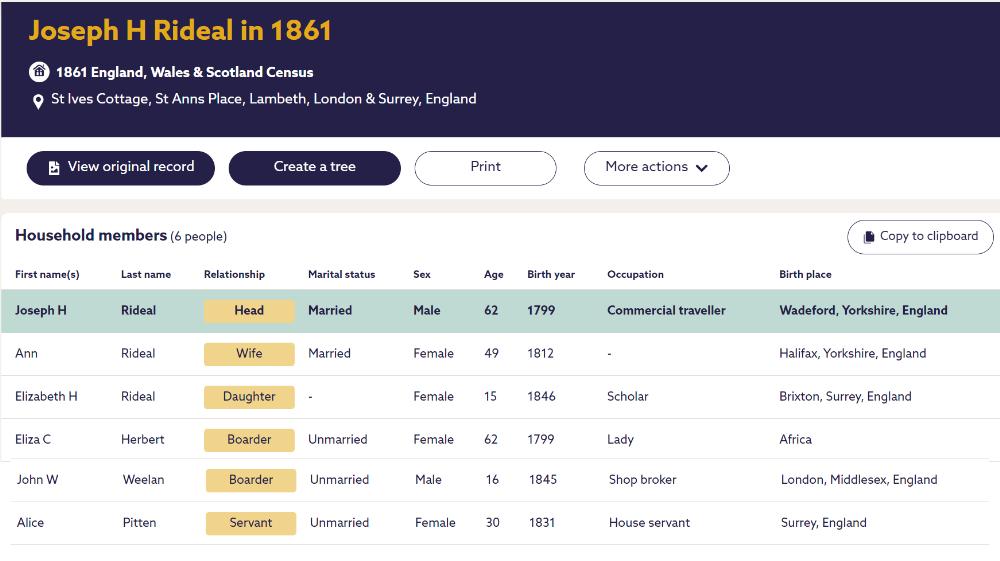Image resolution: width=1000 pixels, height=561 pixels.
Task: Click the St Ives Cottage address text
Action: 263,99
